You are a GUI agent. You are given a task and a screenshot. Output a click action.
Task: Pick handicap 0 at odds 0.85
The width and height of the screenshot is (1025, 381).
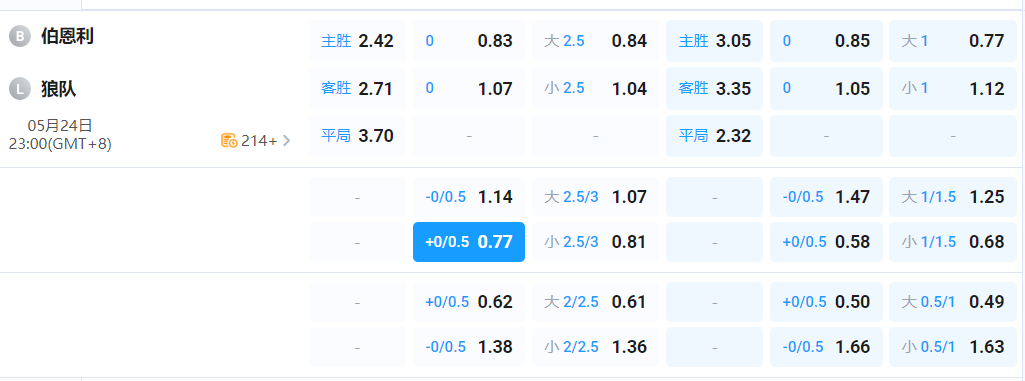tap(826, 41)
